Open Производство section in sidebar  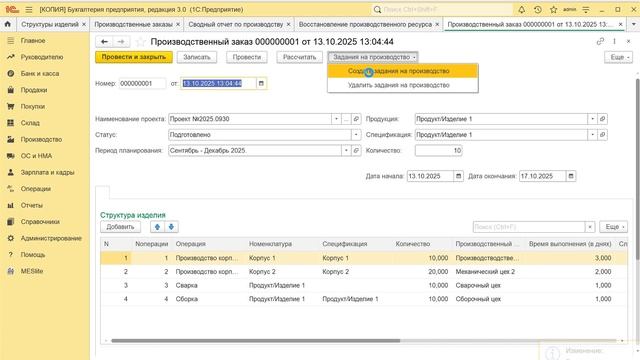click(x=41, y=140)
